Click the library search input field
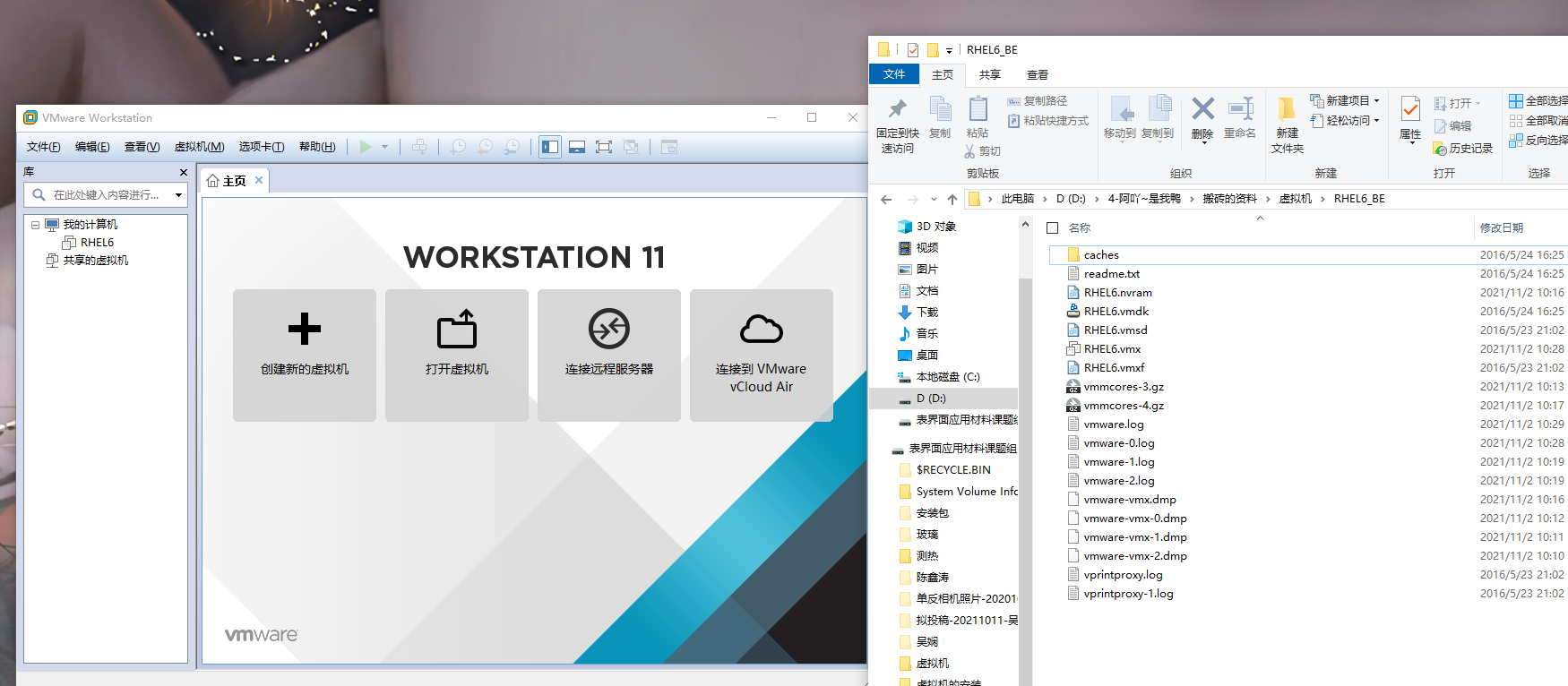 [106, 194]
